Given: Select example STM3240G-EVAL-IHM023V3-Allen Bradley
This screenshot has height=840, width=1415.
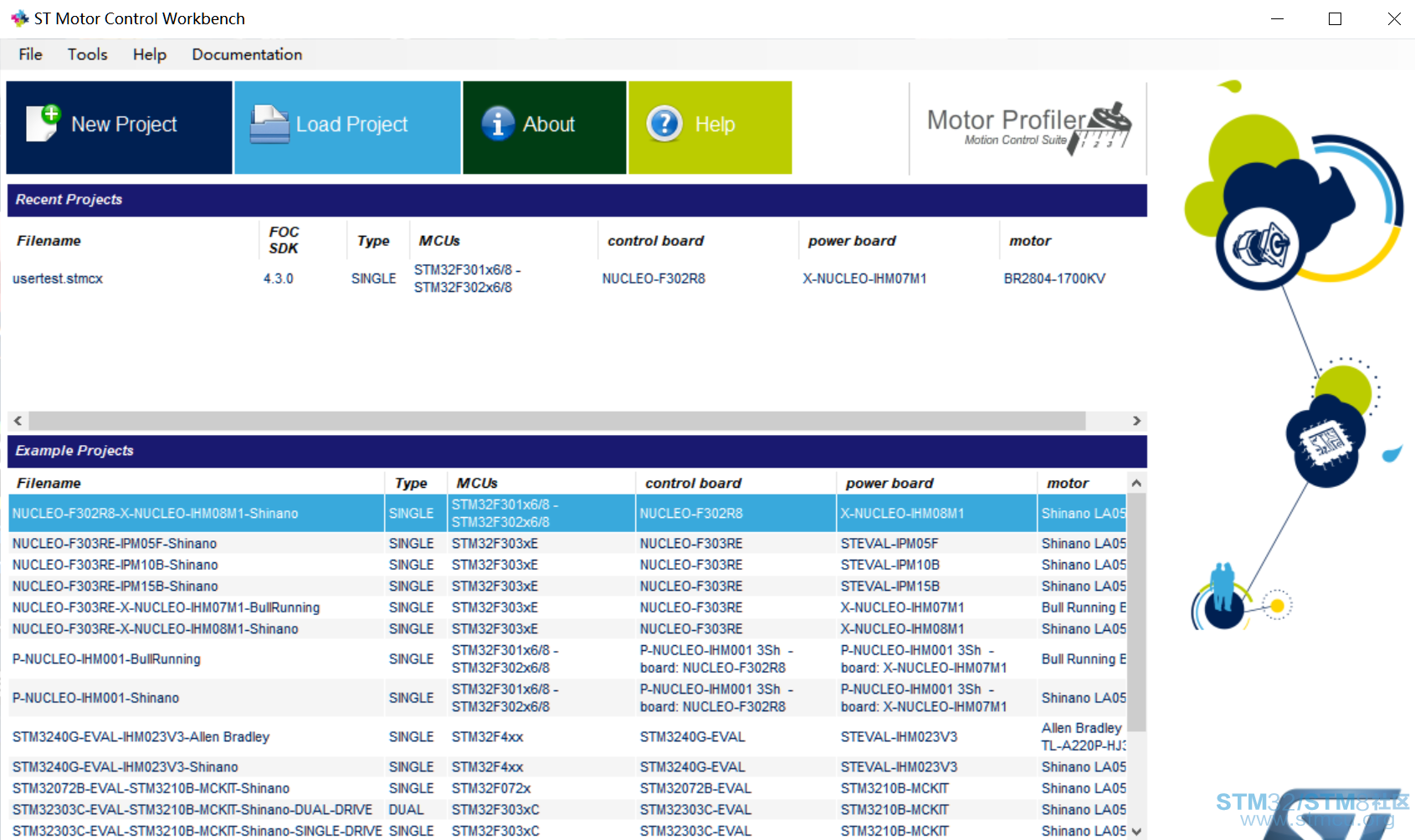Looking at the screenshot, I should coord(567,737).
